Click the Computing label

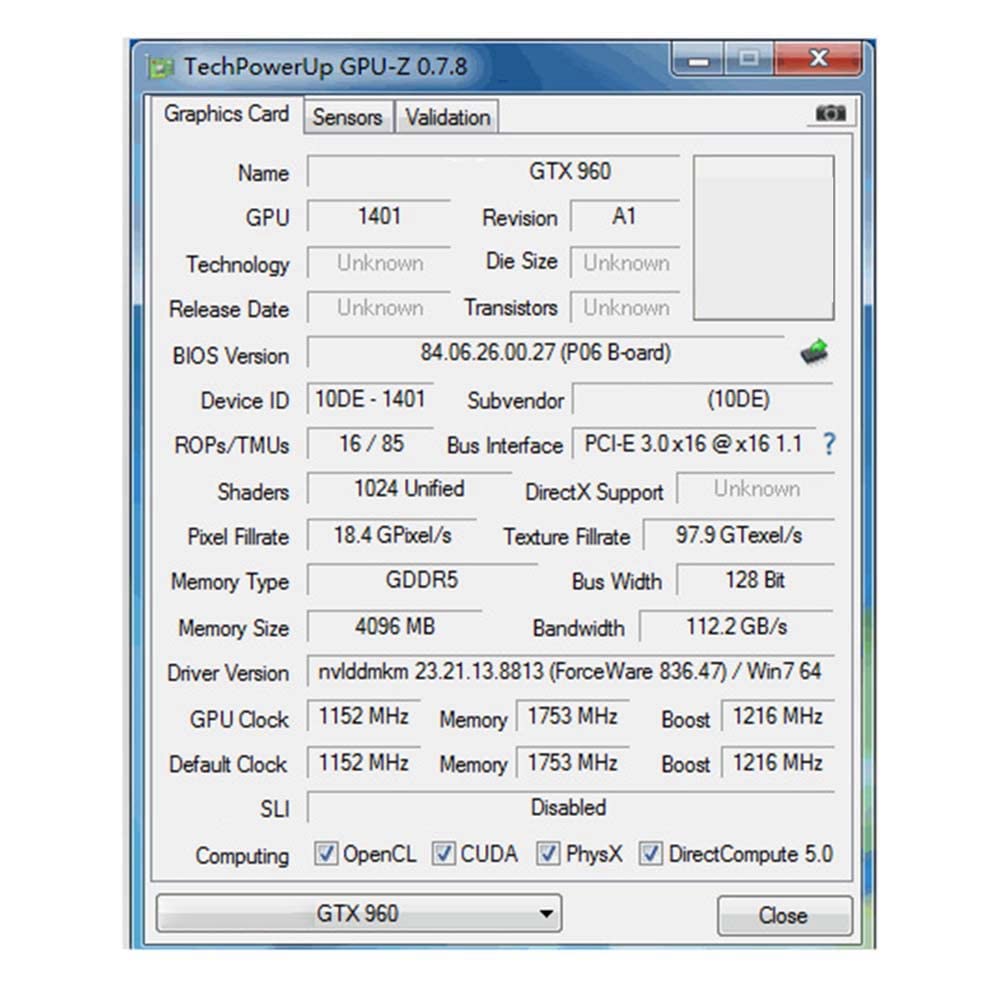point(242,855)
